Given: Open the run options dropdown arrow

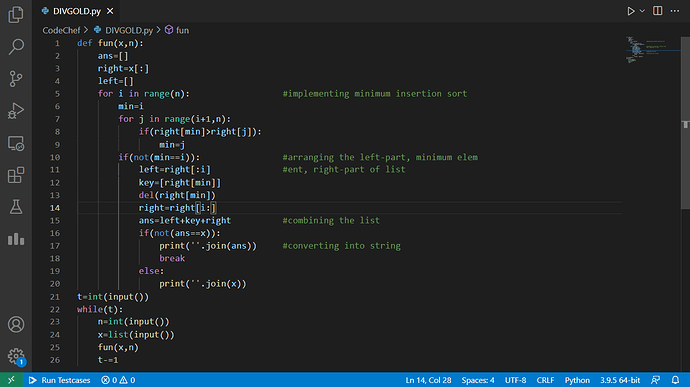Looking at the screenshot, I should click(x=642, y=11).
